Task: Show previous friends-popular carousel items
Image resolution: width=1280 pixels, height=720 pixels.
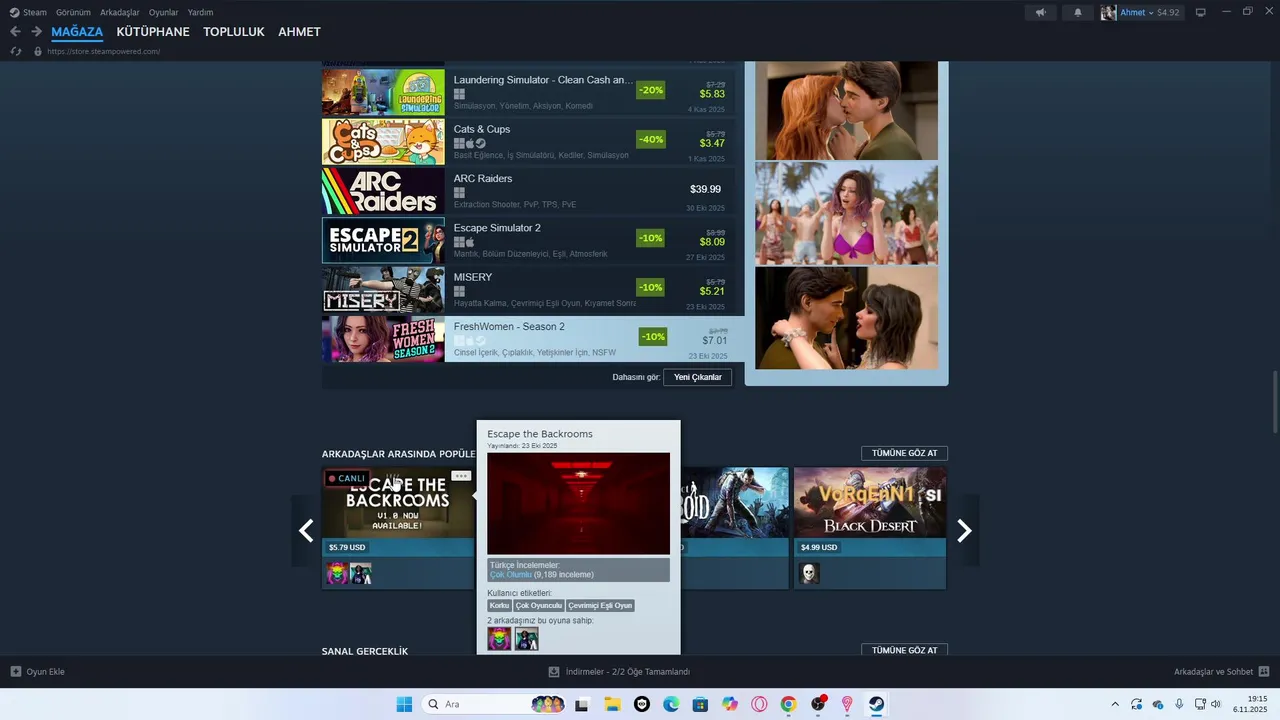Action: click(x=306, y=530)
